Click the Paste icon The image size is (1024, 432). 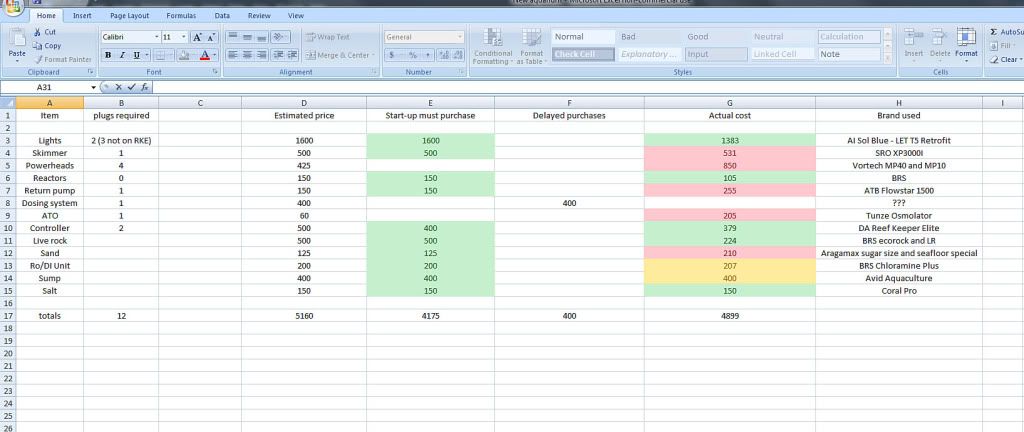17,39
